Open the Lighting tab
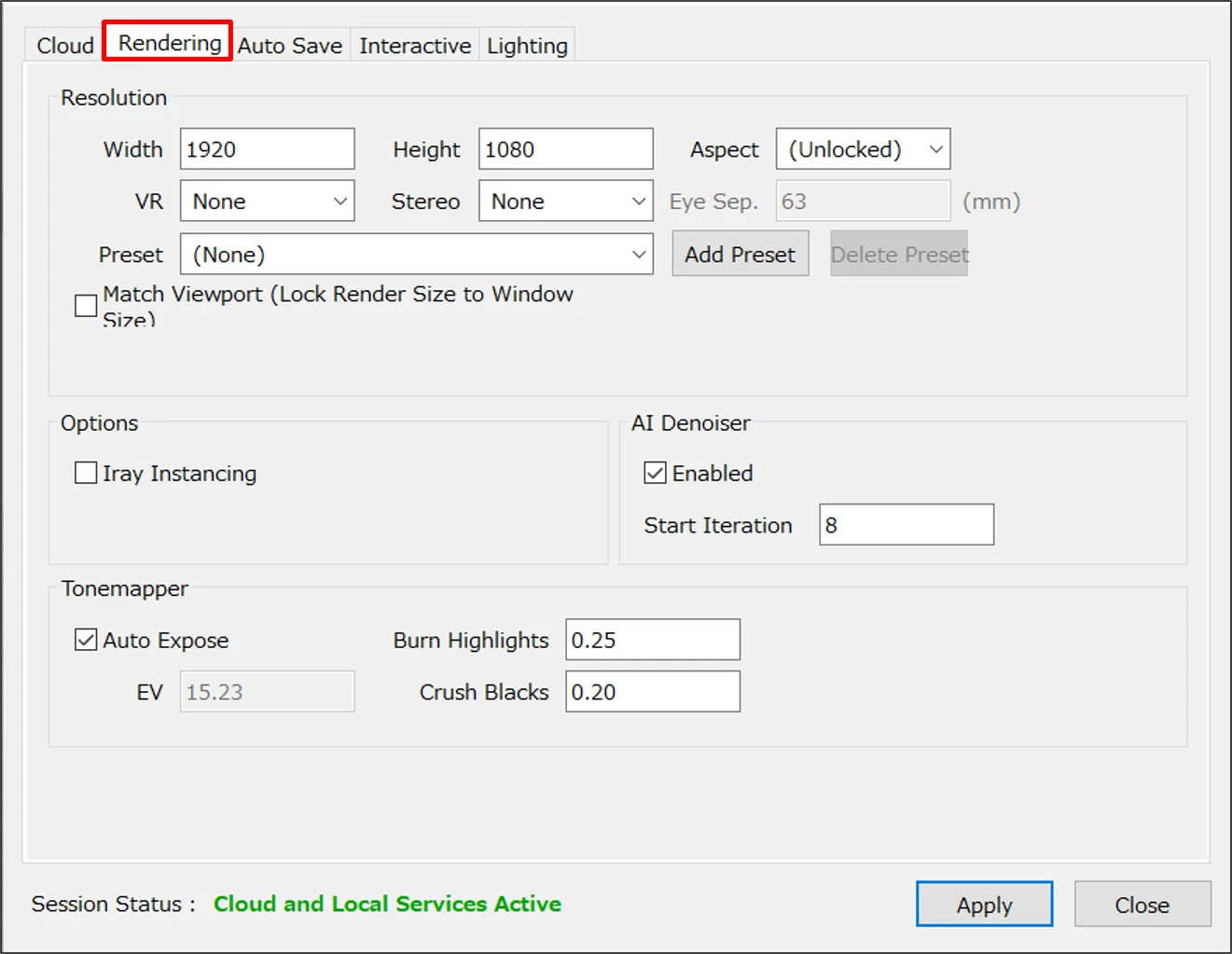The height and width of the screenshot is (954, 1232). tap(527, 46)
